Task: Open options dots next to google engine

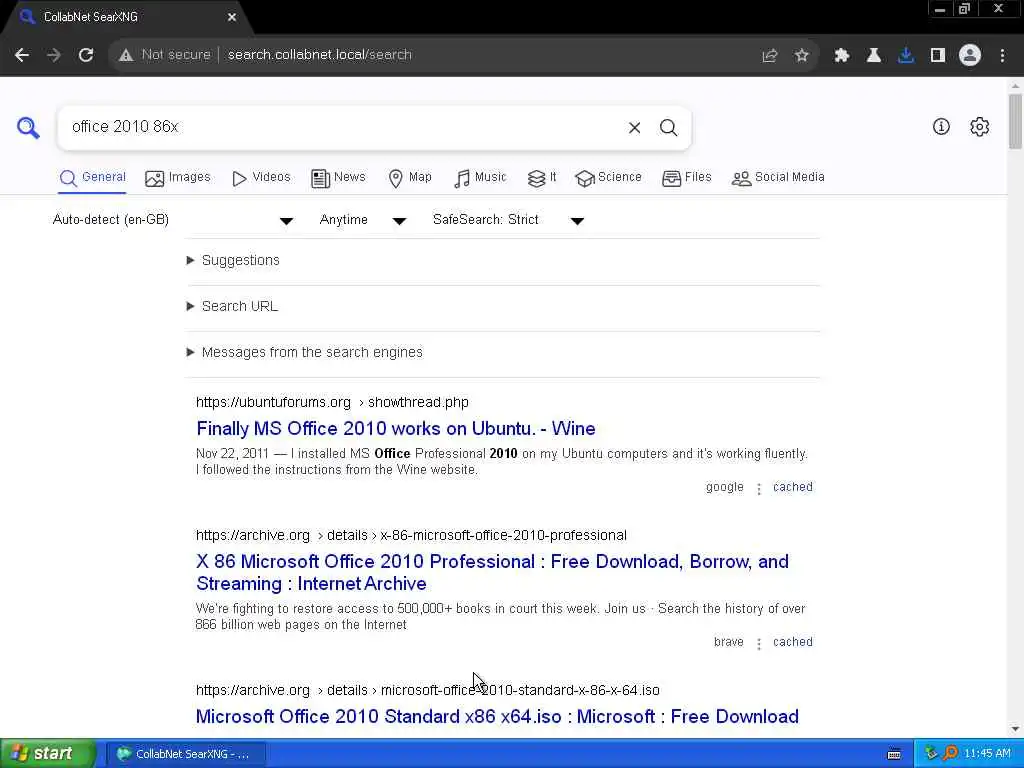Action: 759,488
